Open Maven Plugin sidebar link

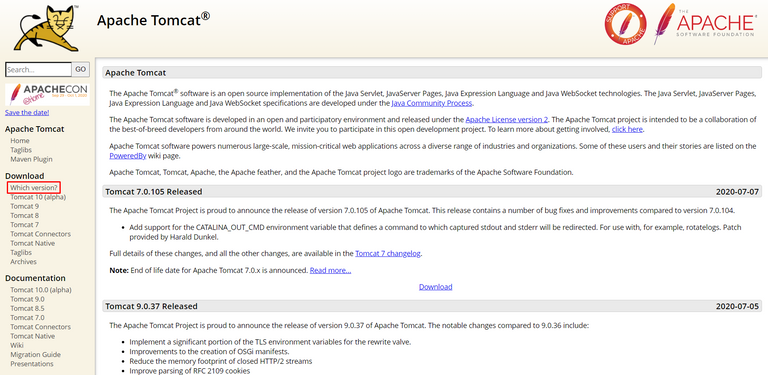click(31, 159)
